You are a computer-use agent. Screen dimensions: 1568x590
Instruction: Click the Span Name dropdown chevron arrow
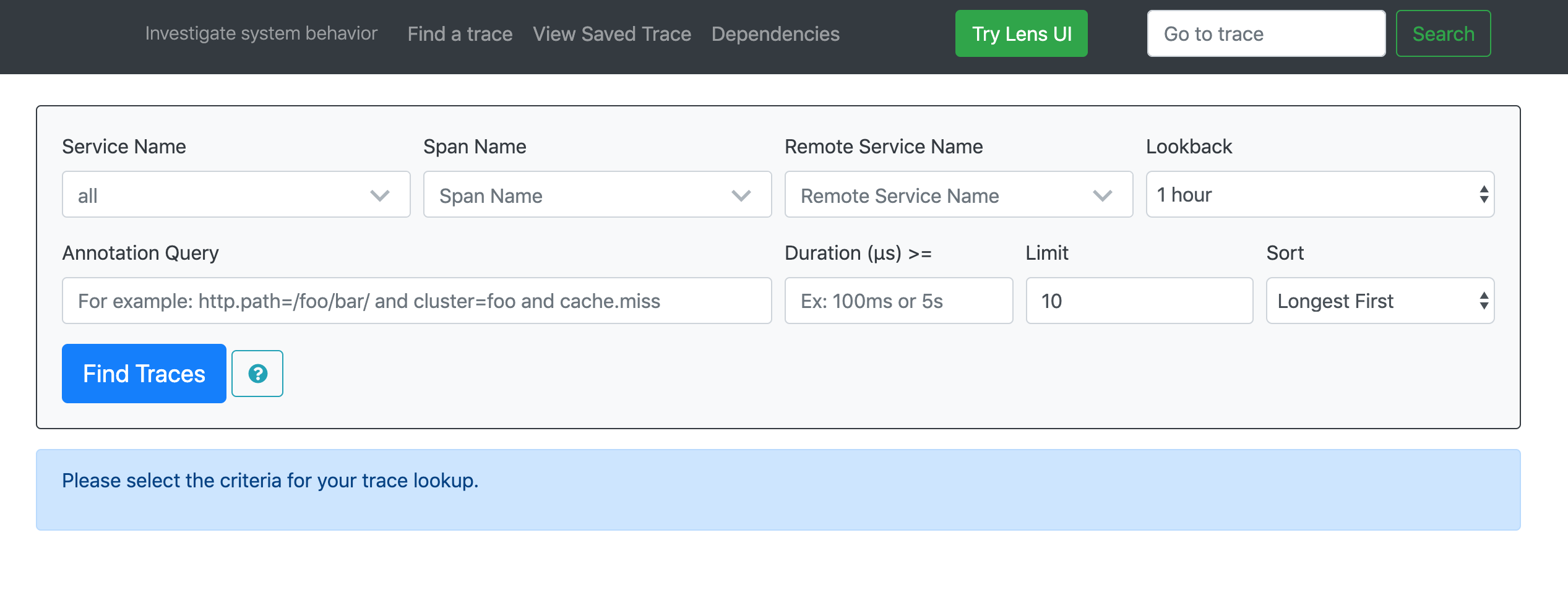(741, 195)
